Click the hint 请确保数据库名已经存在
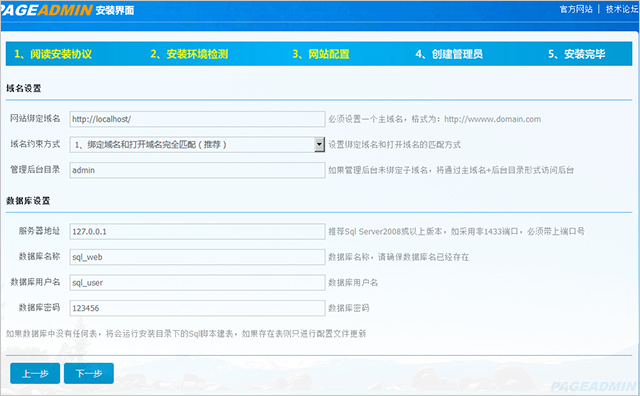The width and height of the screenshot is (640, 396). (x=399, y=257)
